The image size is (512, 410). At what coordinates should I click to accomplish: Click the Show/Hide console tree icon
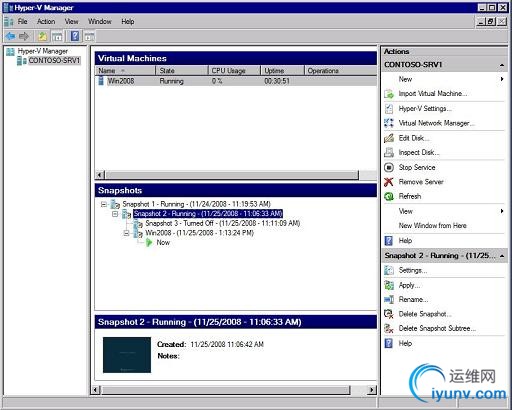coord(57,36)
